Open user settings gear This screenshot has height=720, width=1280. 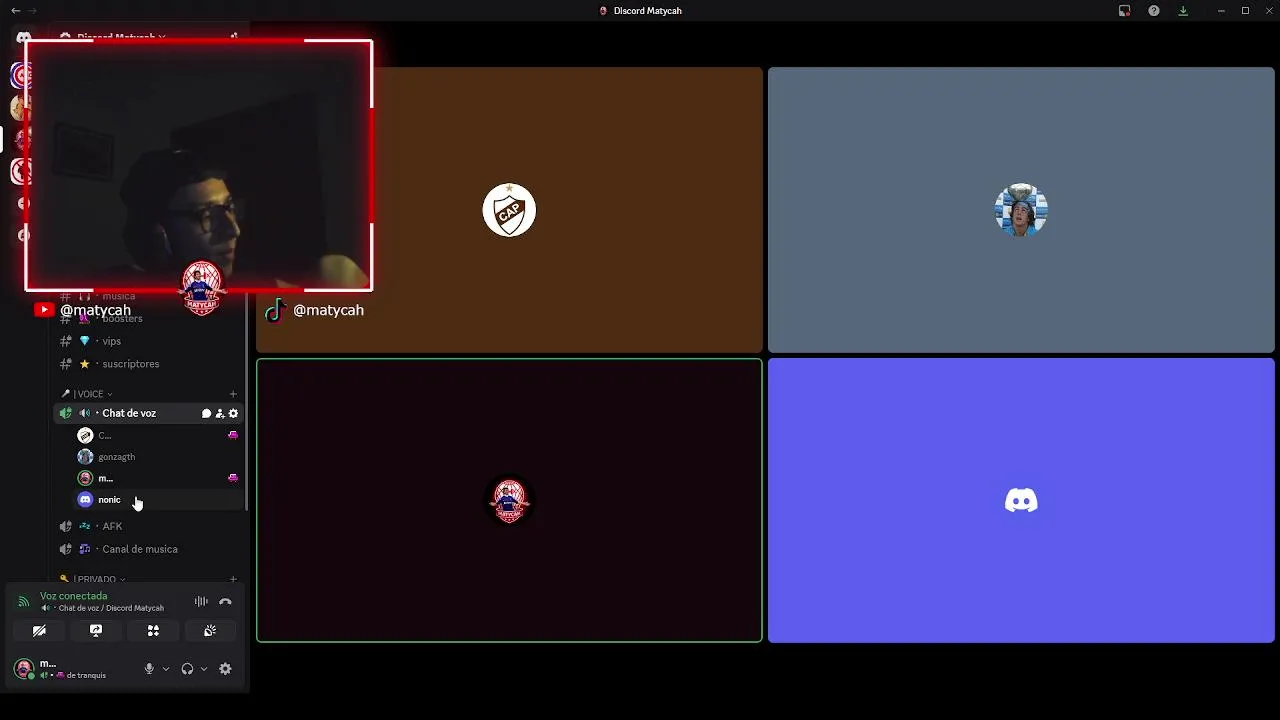[225, 669]
